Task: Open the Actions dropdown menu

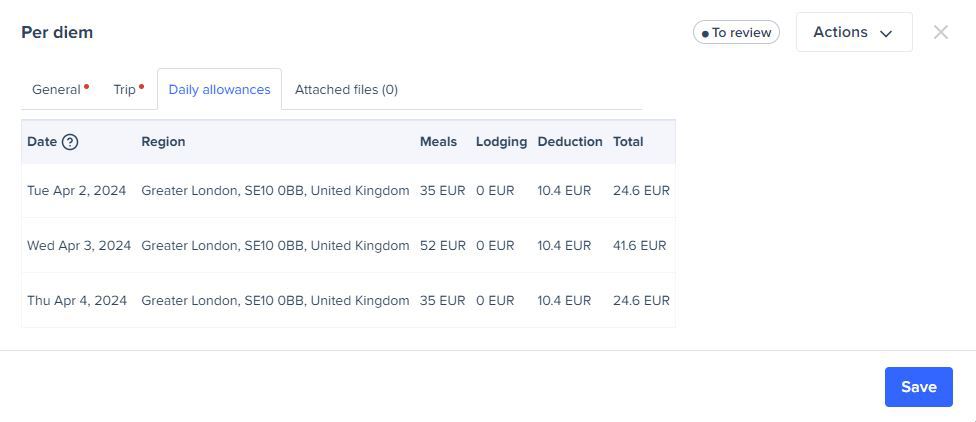Action: pyautogui.click(x=853, y=32)
